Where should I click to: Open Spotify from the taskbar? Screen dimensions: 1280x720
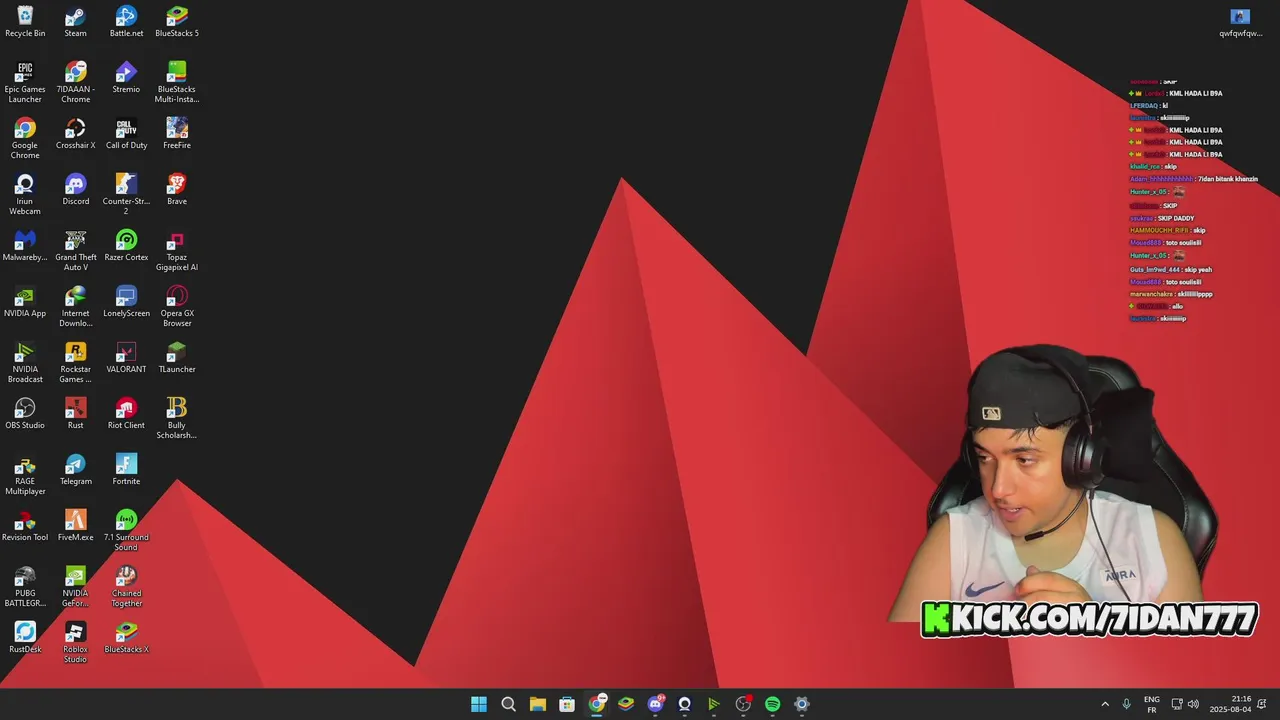(x=772, y=704)
